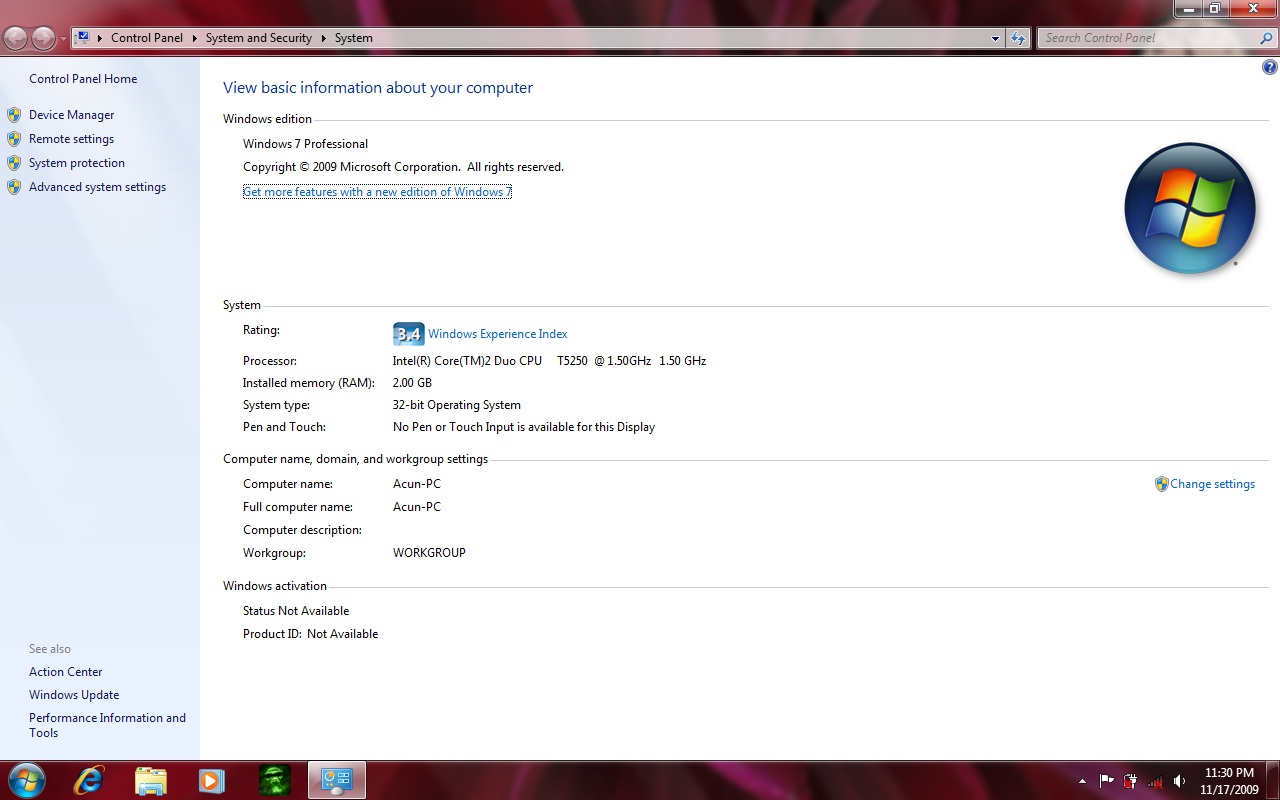
Task: Open Windows Experience Index link
Action: 498,334
